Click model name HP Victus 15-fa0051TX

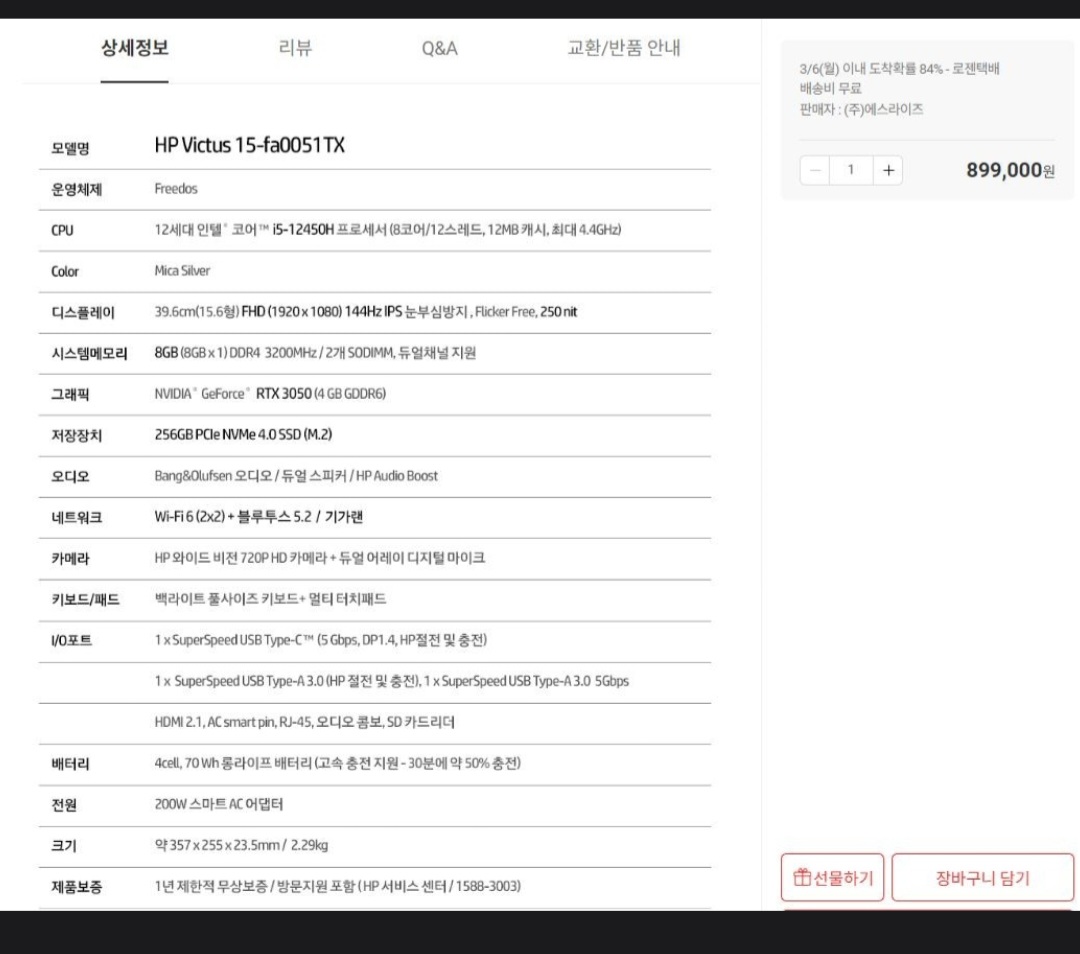point(249,145)
